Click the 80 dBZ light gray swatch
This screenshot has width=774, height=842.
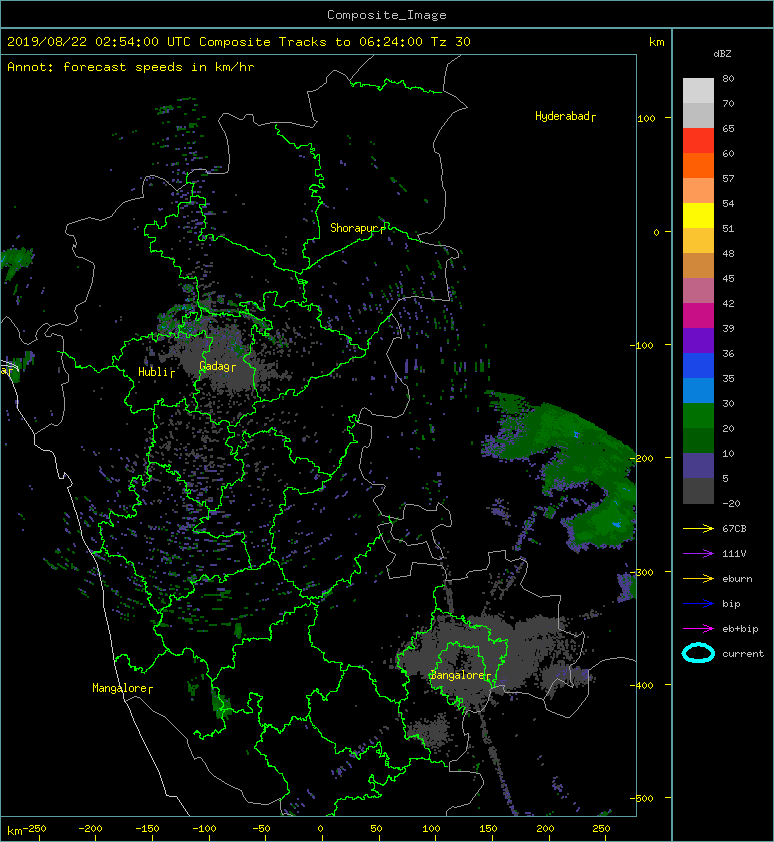point(698,90)
